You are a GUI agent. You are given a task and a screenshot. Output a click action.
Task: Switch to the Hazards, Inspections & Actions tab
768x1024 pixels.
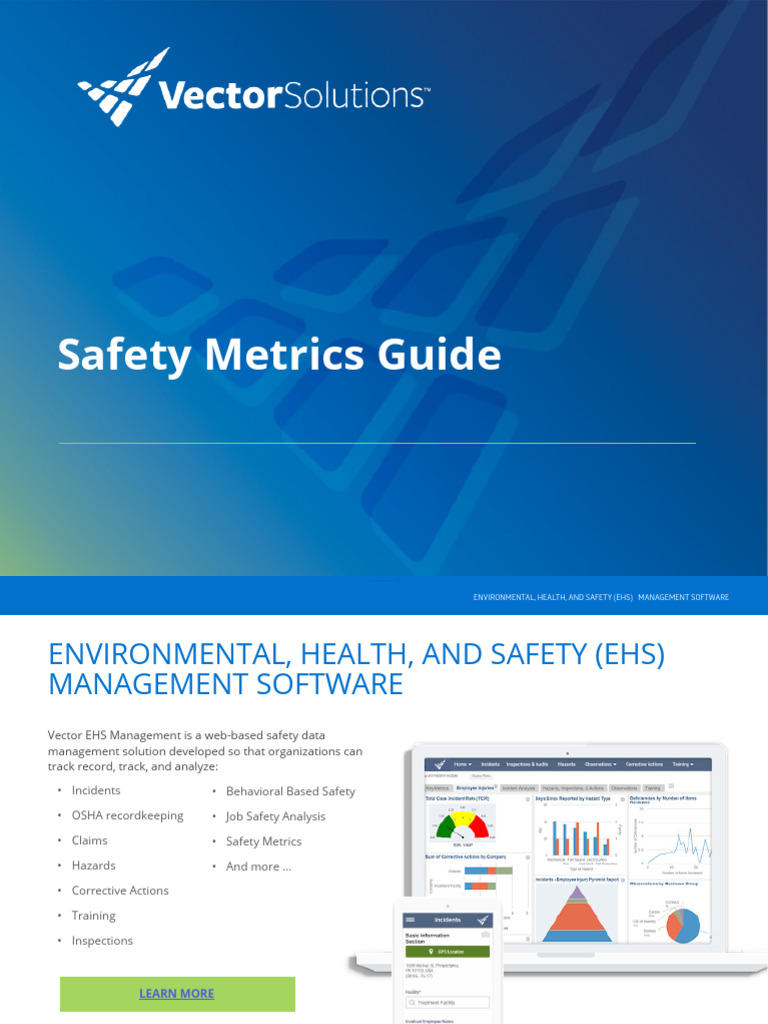574,788
